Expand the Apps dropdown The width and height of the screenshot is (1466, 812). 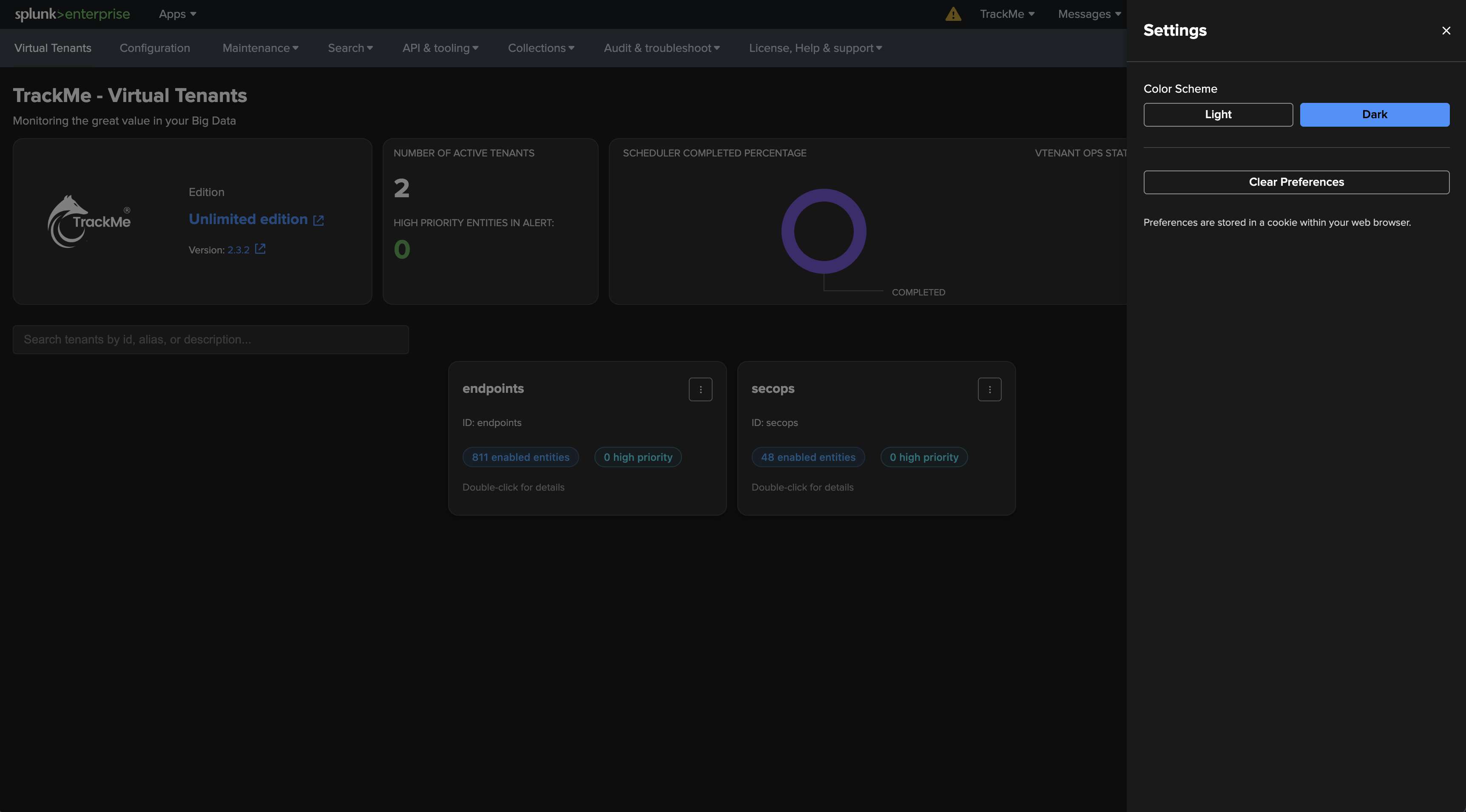177,14
